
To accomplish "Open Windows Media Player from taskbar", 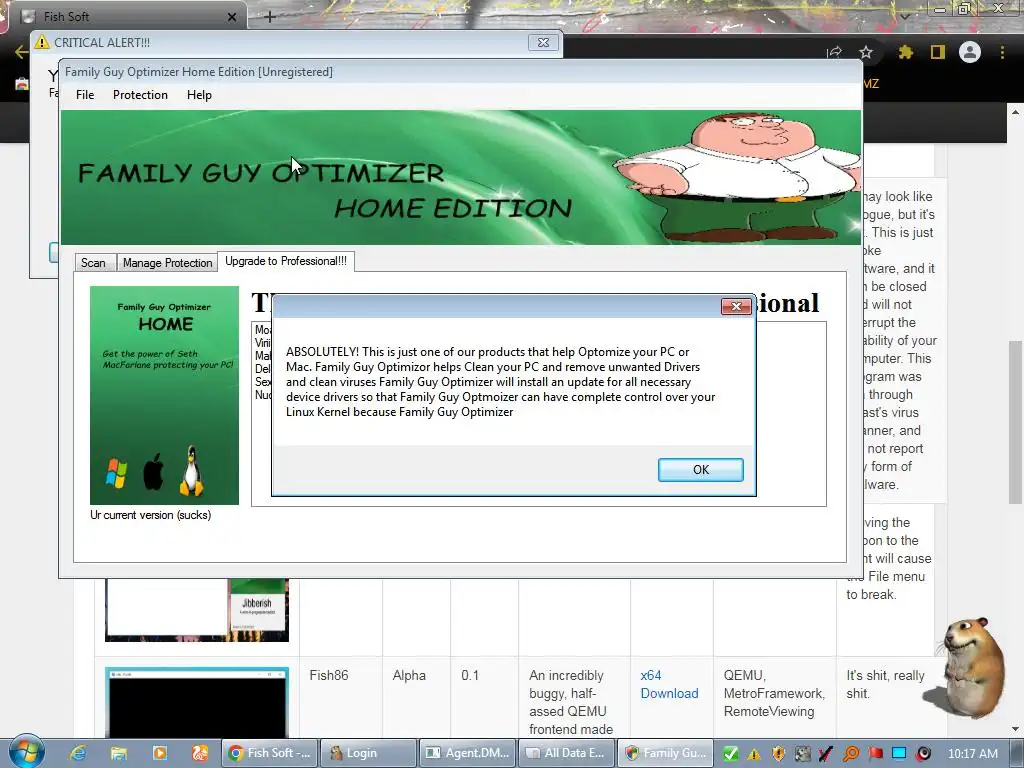I will tap(159, 753).
